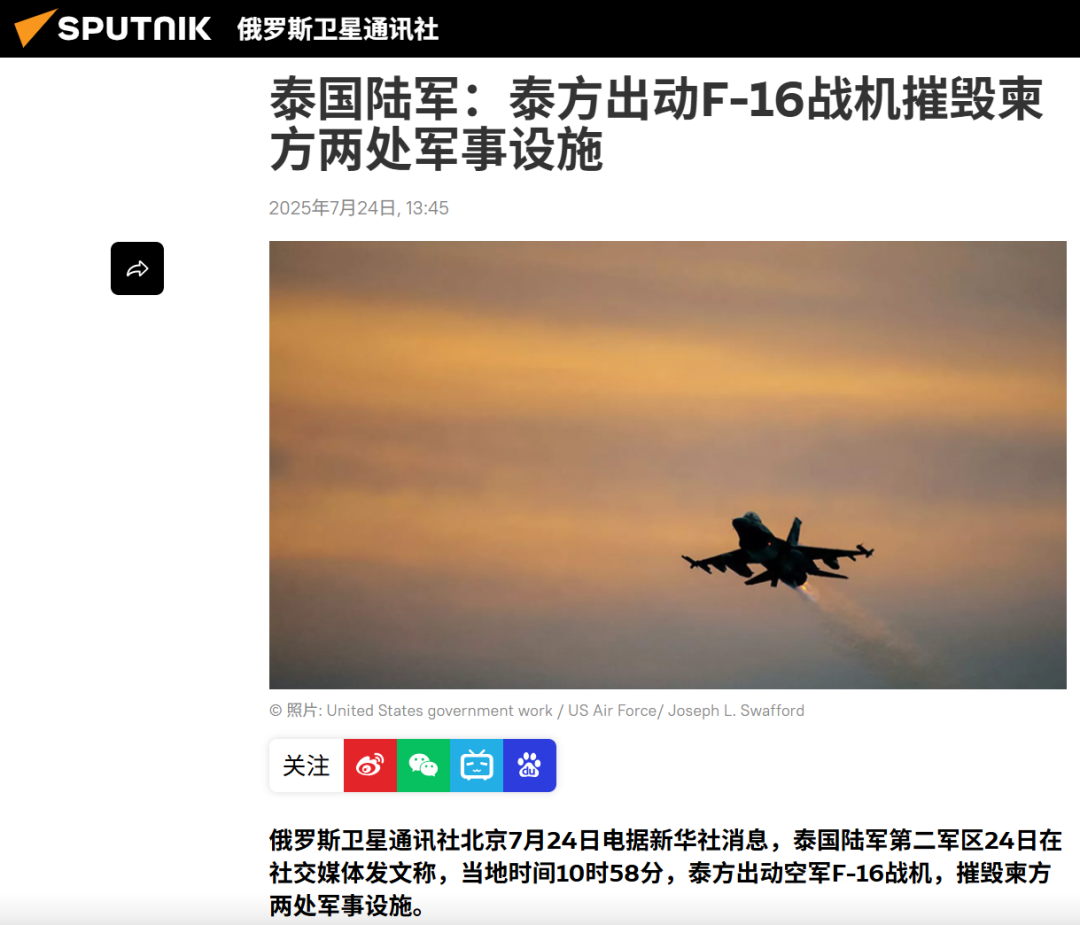Screen dimensions: 1080x925
Task: Open the green WeChat follow icon
Action: click(x=423, y=765)
